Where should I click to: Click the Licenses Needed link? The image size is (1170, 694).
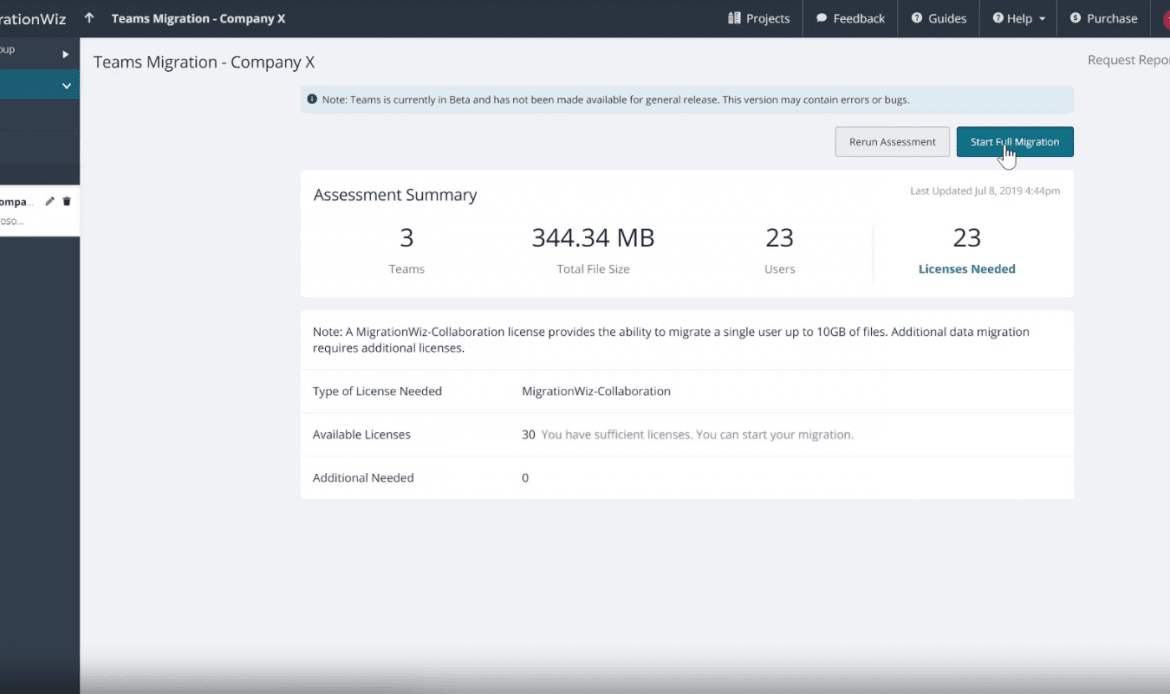point(966,269)
